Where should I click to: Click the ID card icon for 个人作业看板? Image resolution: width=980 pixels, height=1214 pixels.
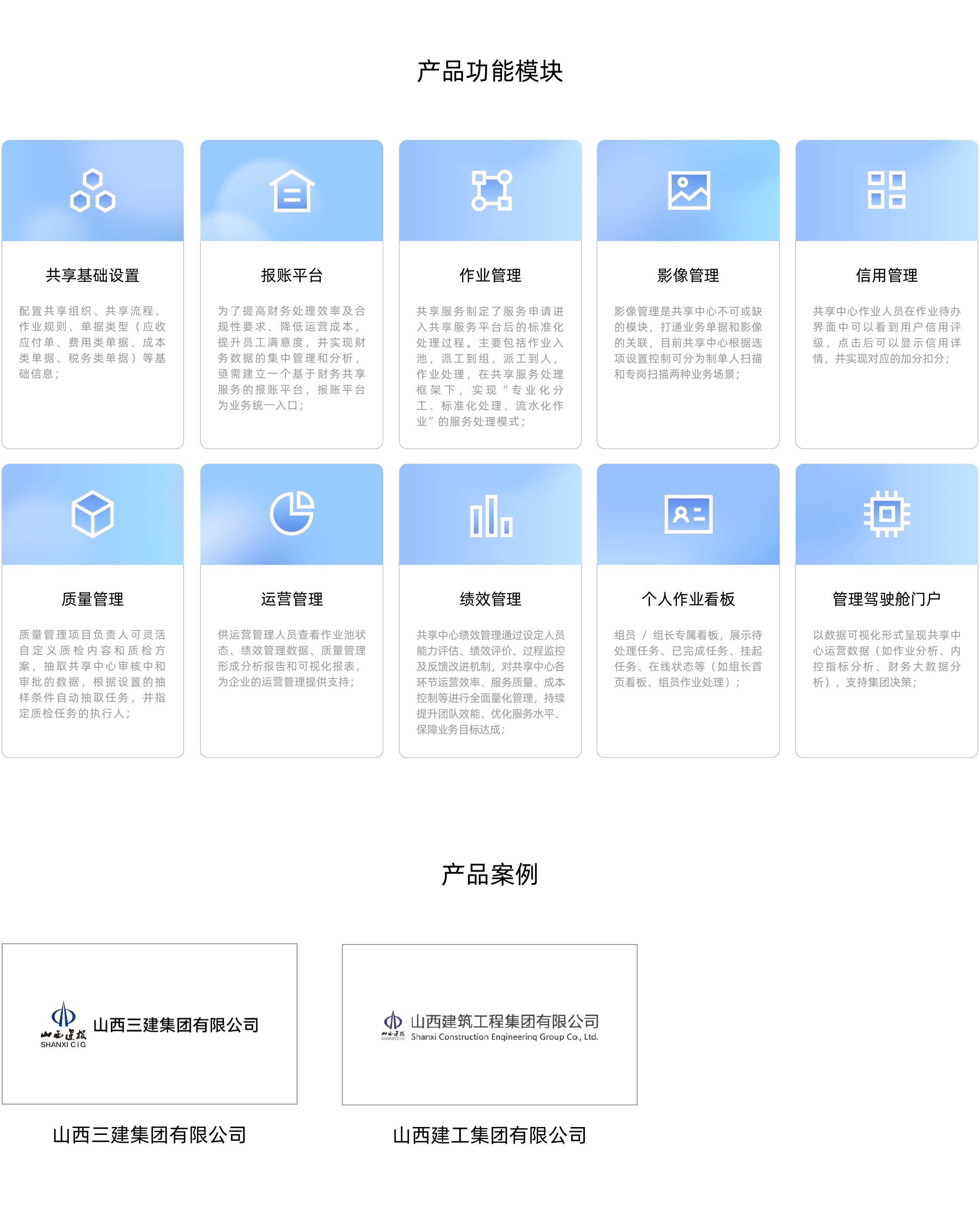689,514
